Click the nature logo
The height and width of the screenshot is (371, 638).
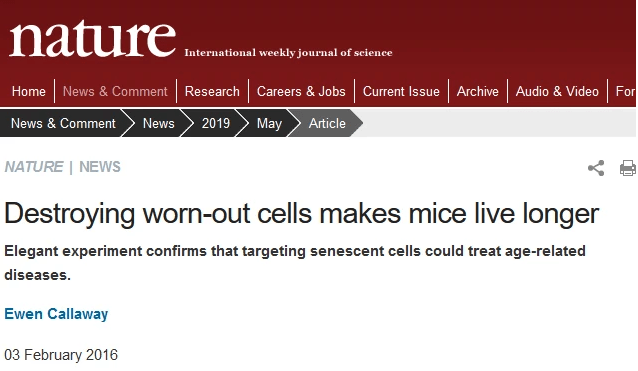(92, 39)
